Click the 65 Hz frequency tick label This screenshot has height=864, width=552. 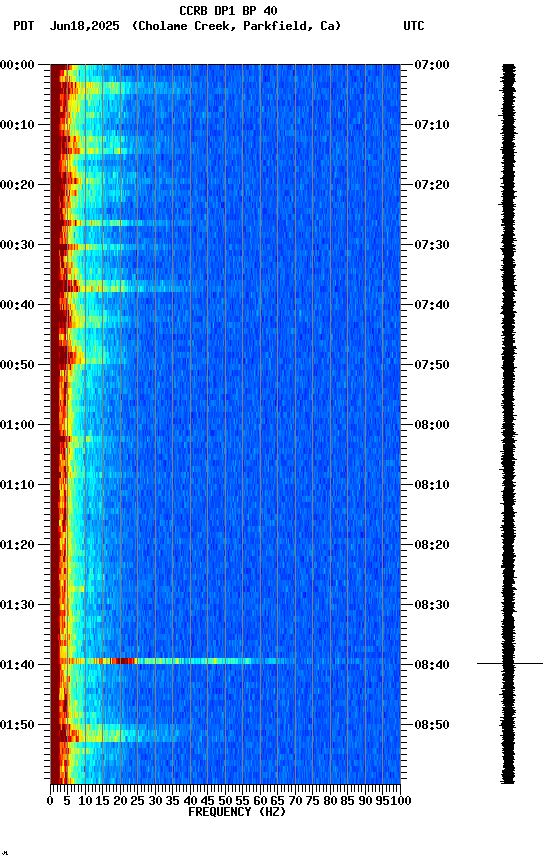[278, 801]
